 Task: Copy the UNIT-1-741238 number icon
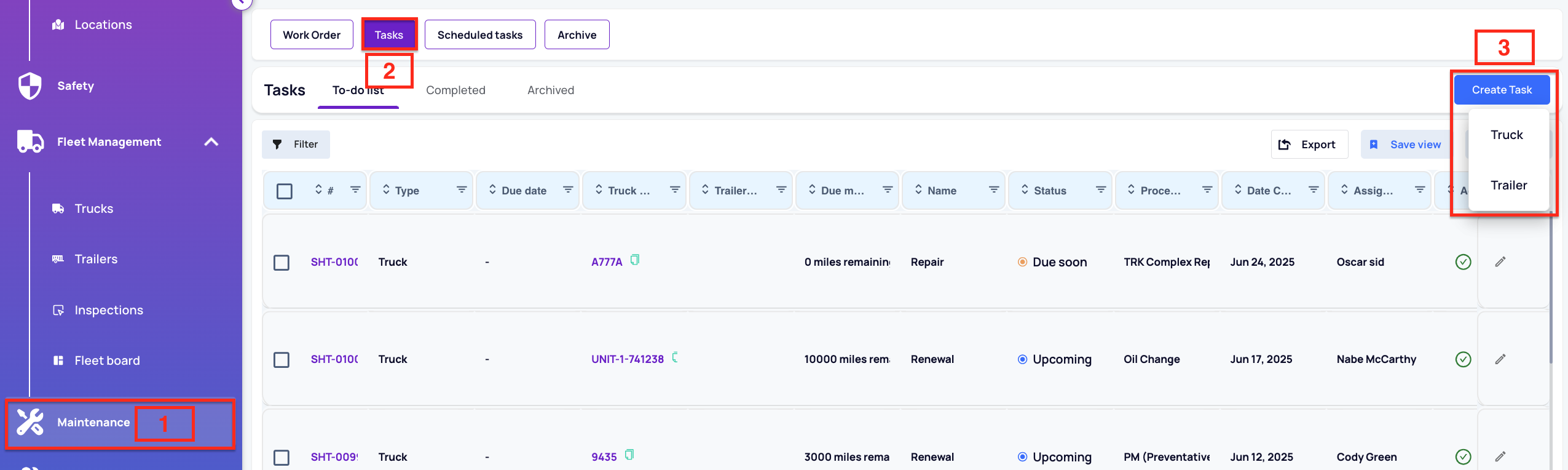(x=676, y=357)
